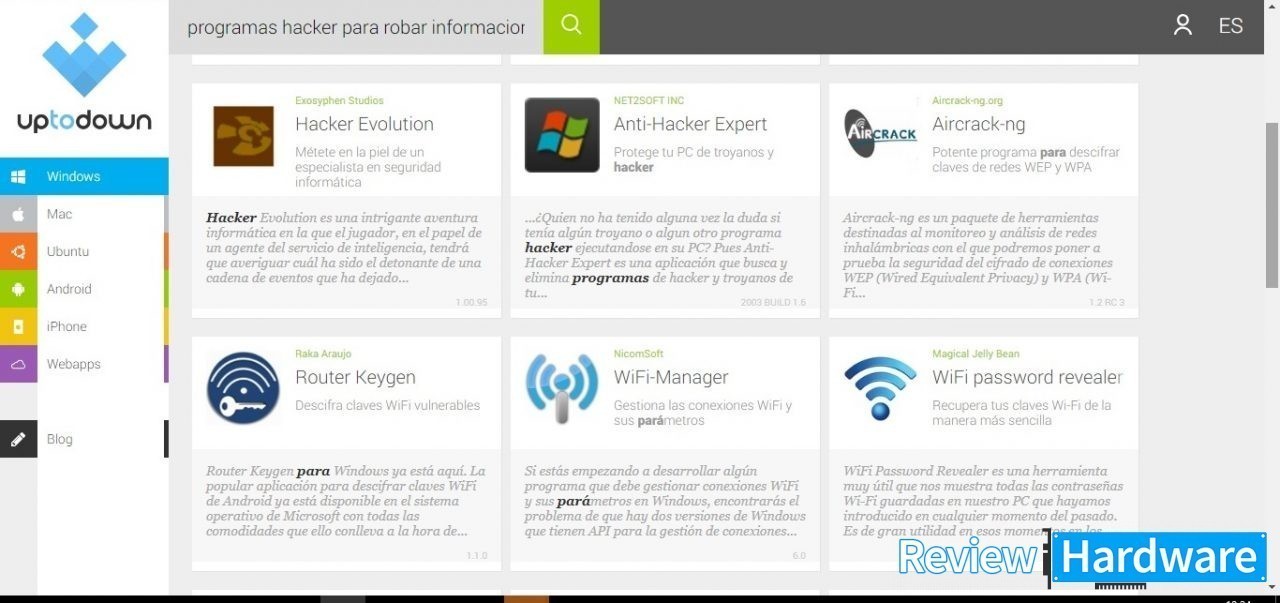
Task: Select the iPhone platform tab
Action: [84, 327]
